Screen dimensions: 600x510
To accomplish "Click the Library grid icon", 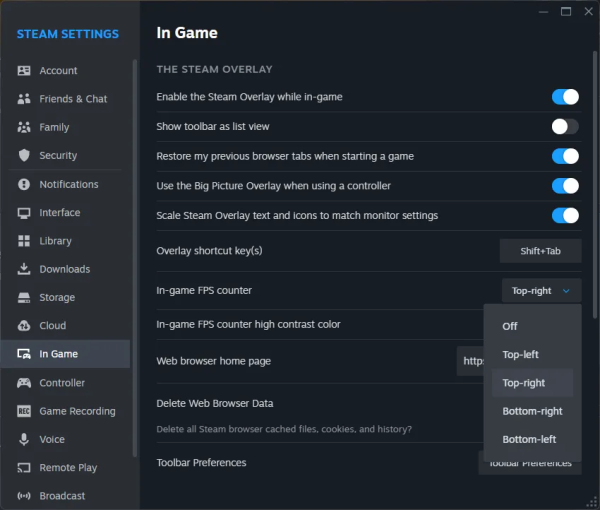I will point(24,241).
